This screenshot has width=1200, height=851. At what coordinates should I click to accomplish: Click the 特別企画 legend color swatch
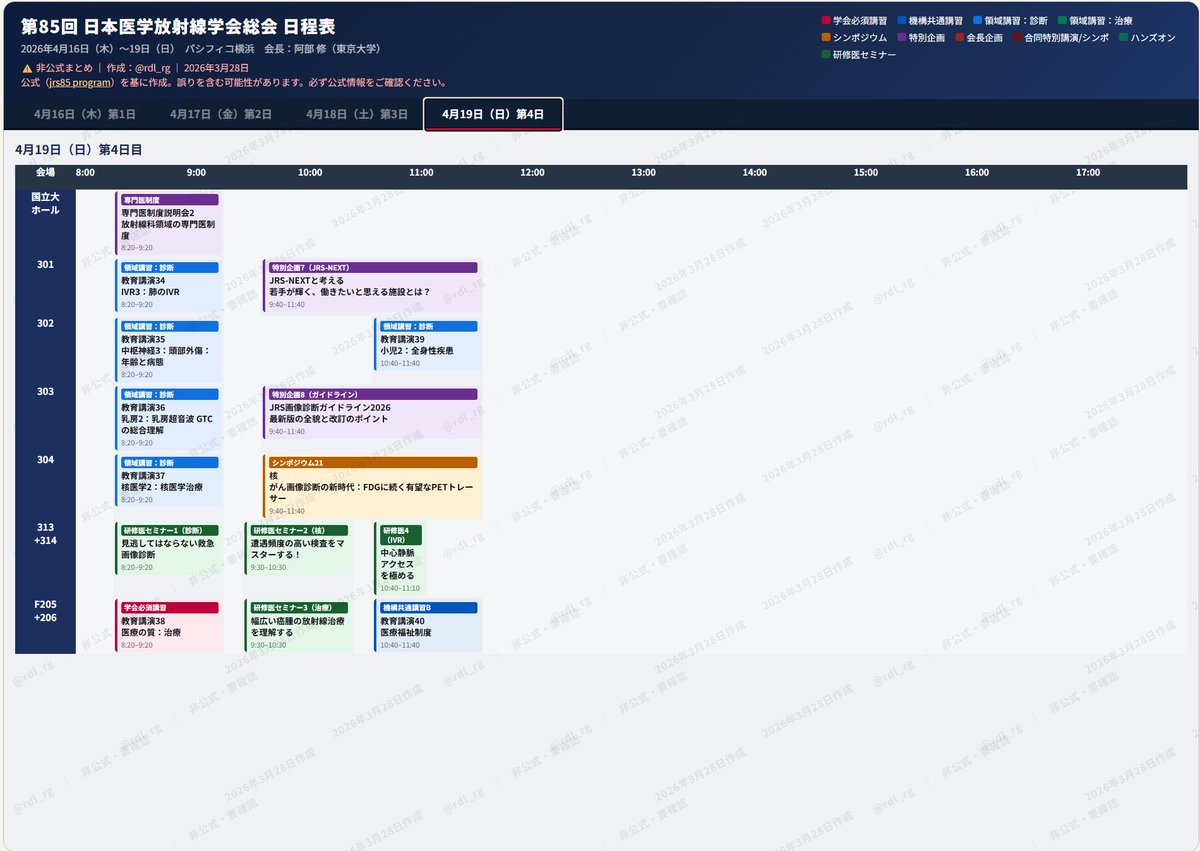(x=901, y=37)
